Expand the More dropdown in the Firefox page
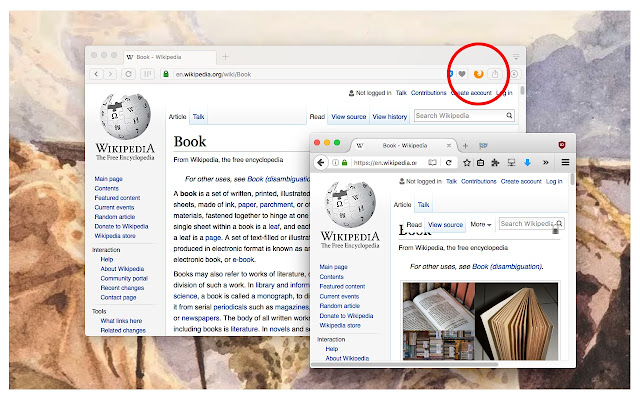The image size is (640, 400). click(480, 224)
